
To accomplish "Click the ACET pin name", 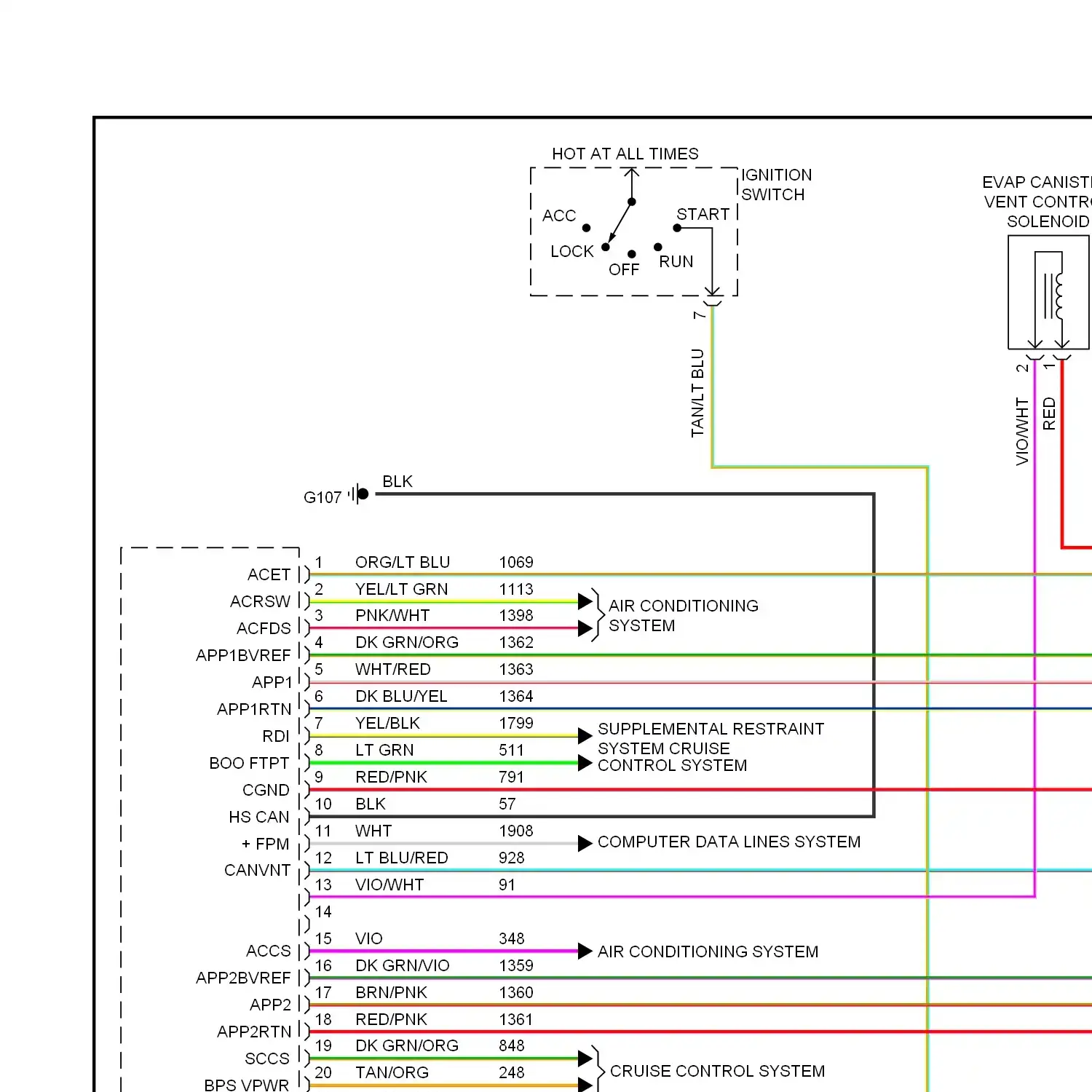I will coord(269,574).
